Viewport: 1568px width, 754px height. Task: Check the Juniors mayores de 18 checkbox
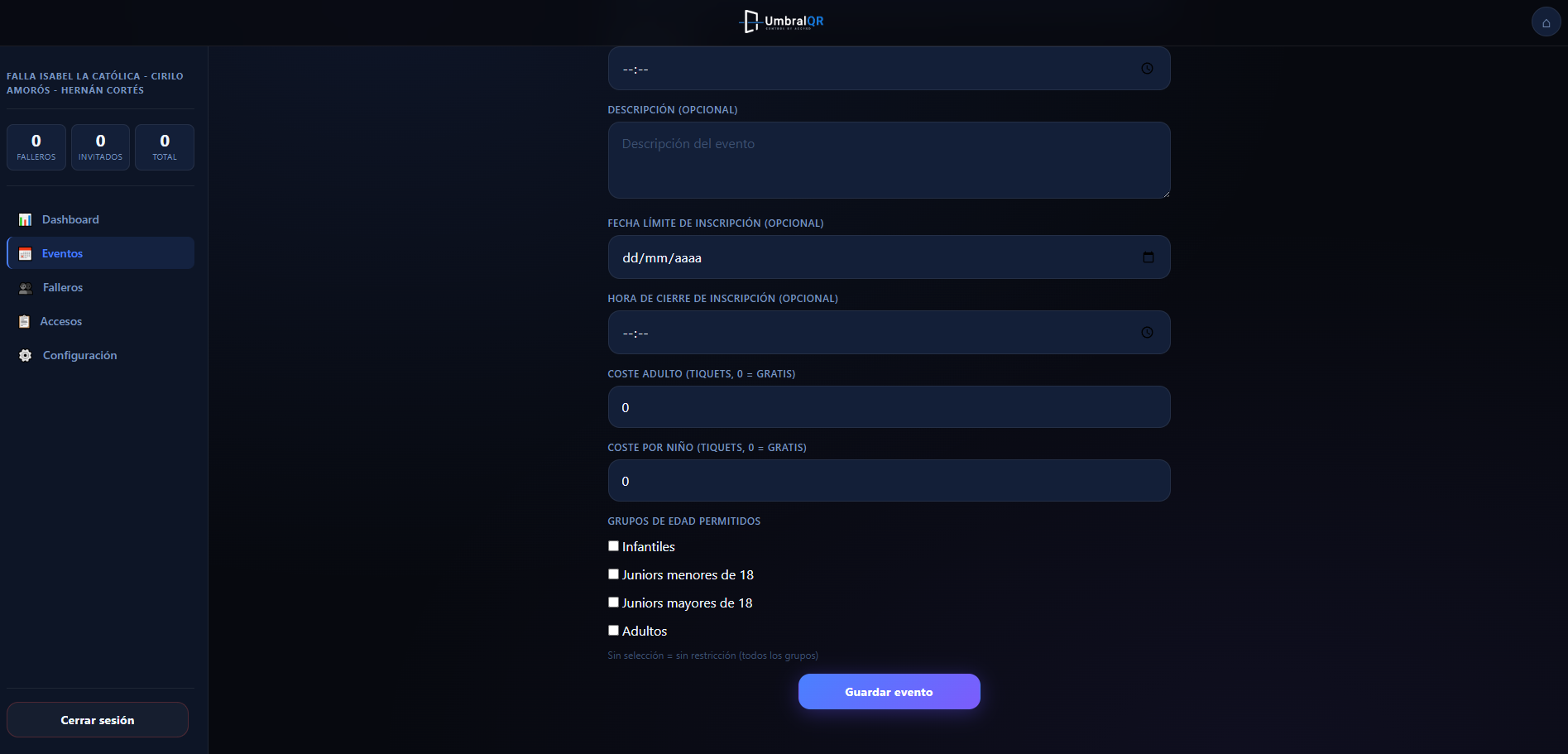click(x=613, y=603)
